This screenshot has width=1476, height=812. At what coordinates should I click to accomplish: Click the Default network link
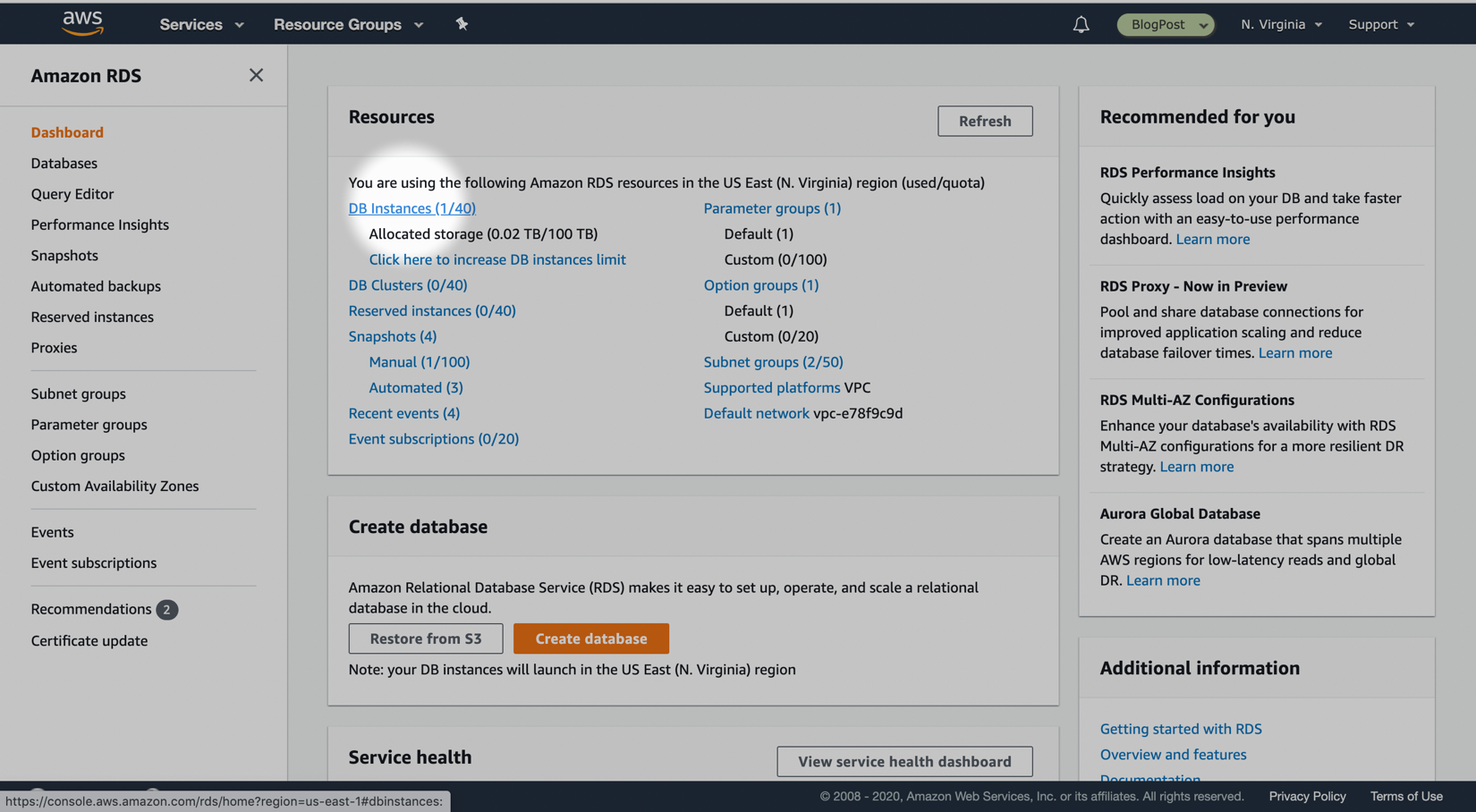[756, 413]
